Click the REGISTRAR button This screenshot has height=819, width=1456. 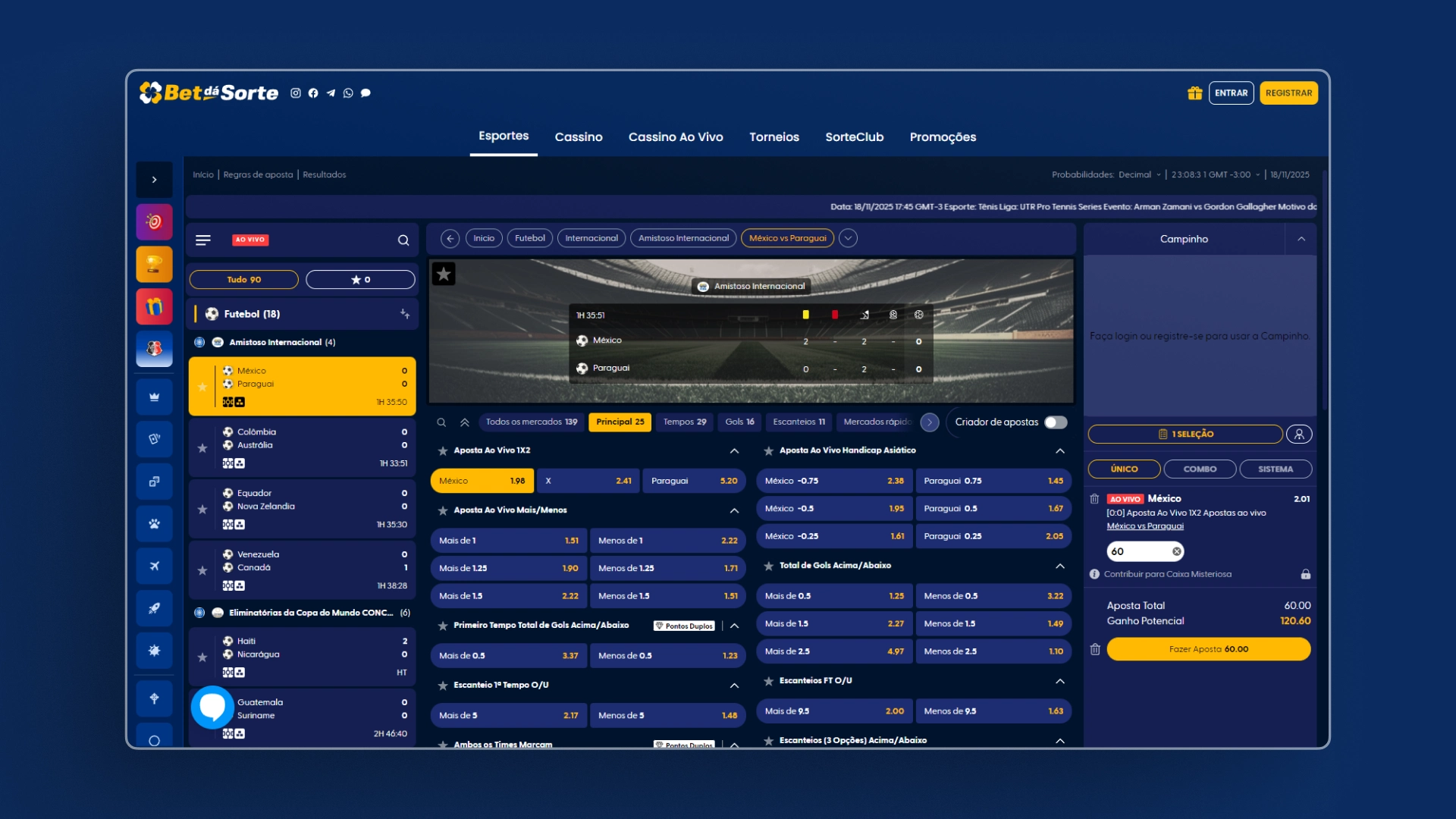point(1288,93)
